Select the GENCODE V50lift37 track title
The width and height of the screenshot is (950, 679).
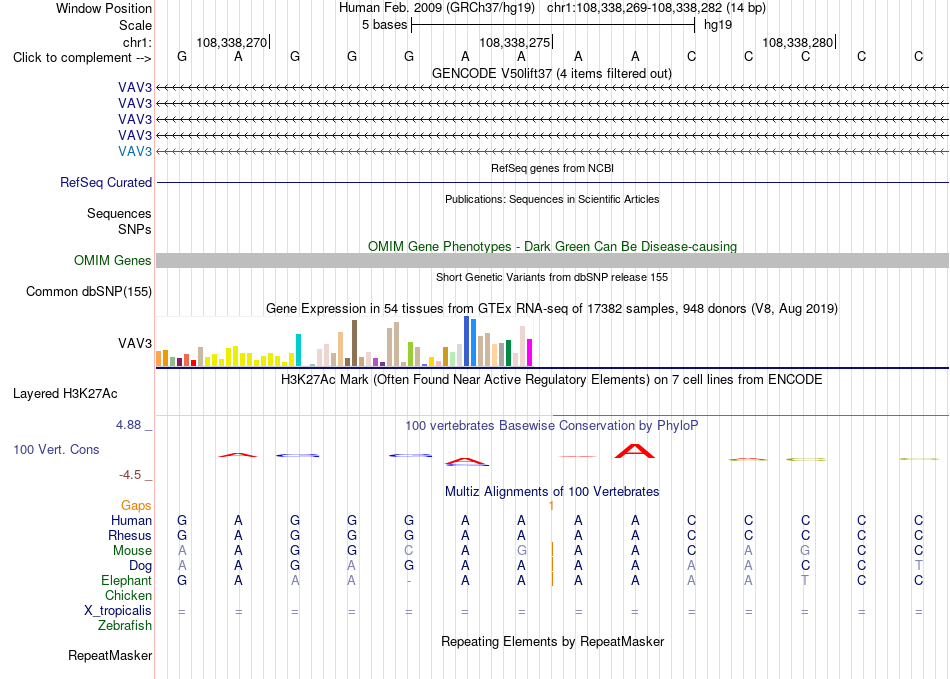551,73
